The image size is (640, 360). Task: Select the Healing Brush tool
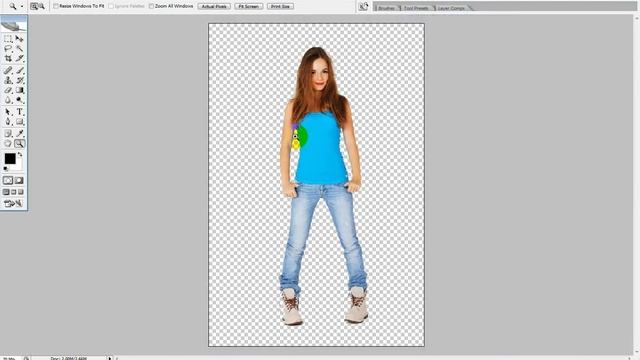pyautogui.click(x=8, y=71)
